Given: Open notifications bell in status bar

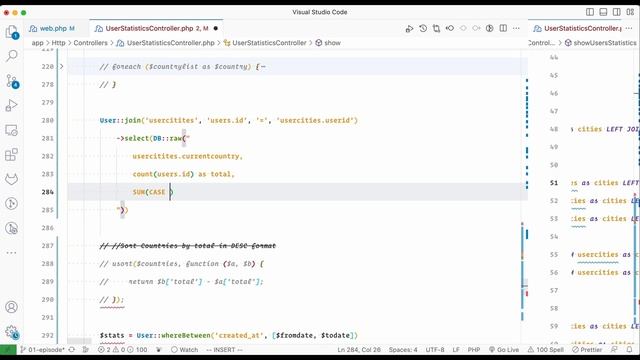Looking at the screenshot, I should pyautogui.click(x=629, y=350).
